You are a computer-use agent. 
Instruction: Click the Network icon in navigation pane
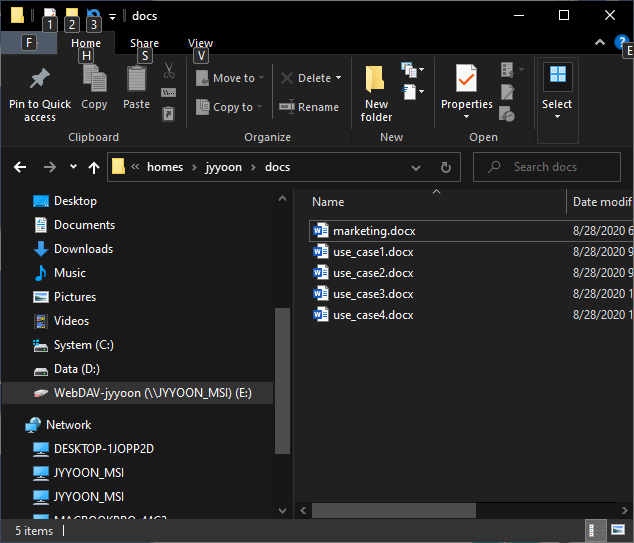point(33,425)
